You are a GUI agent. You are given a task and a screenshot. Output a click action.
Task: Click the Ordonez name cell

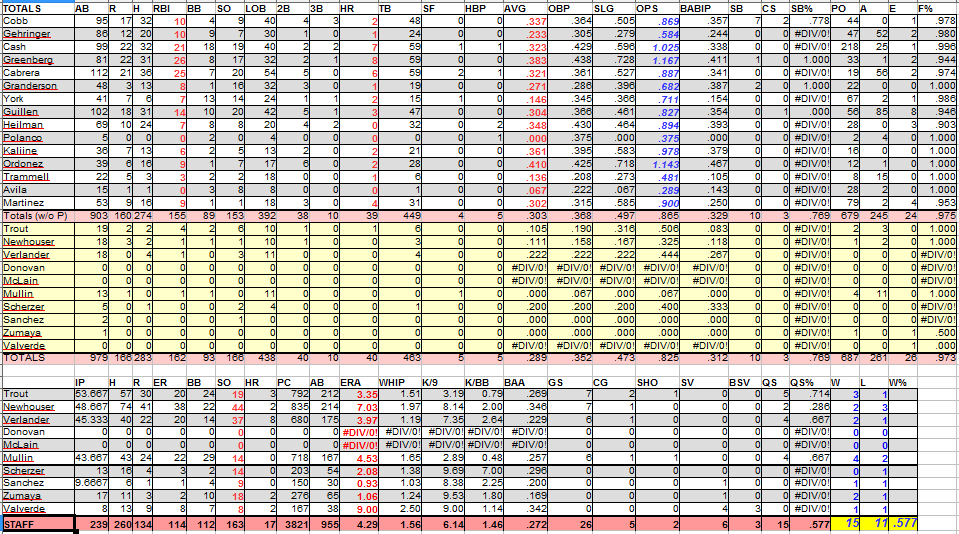[38, 164]
